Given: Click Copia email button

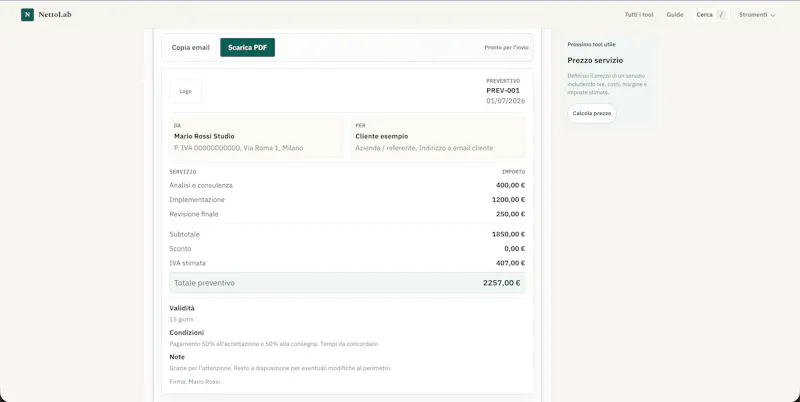Looking at the screenshot, I should tap(191, 47).
